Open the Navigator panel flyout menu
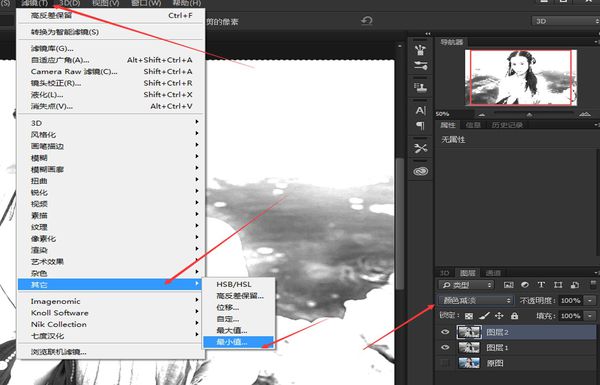The height and width of the screenshot is (385, 600). pyautogui.click(x=596, y=42)
